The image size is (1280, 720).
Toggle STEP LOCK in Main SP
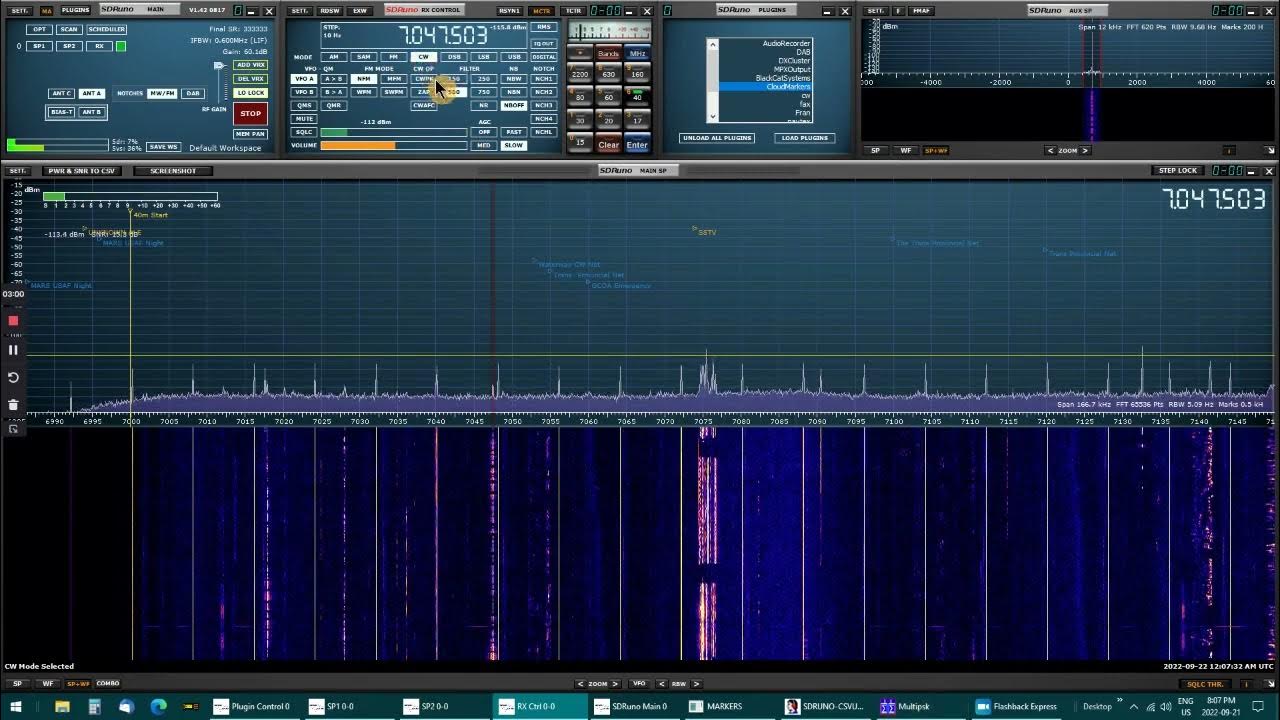(1177, 171)
